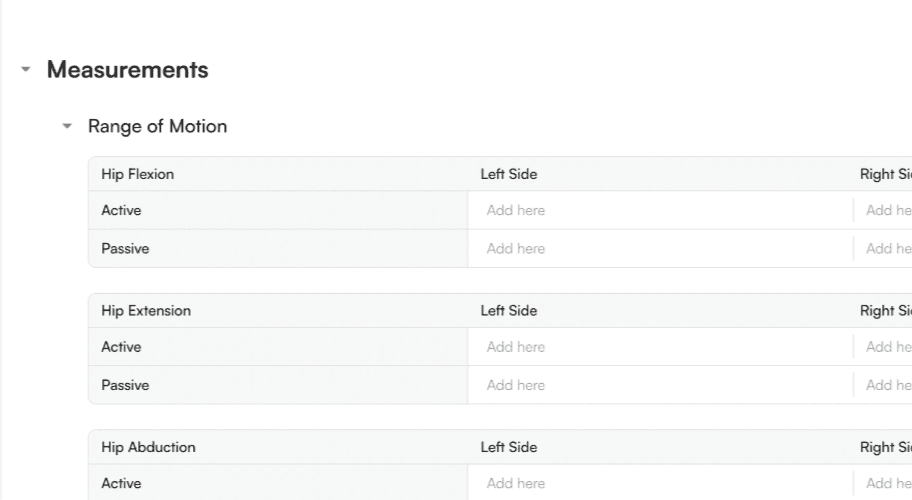Click Hip Flexion Active Left Side field
Viewport: 912px width, 500px height.
pyautogui.click(x=658, y=211)
